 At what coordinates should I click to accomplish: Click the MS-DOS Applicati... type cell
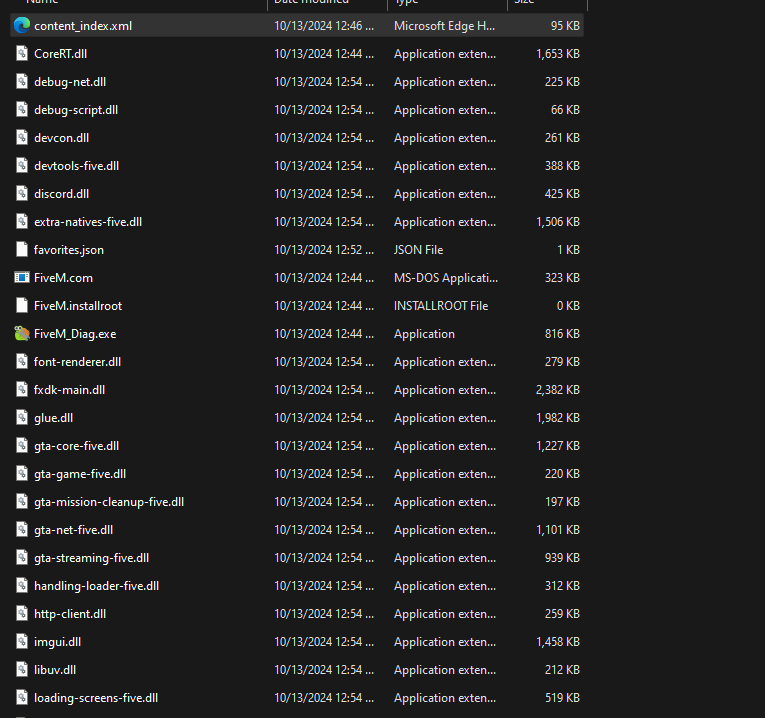tap(446, 278)
